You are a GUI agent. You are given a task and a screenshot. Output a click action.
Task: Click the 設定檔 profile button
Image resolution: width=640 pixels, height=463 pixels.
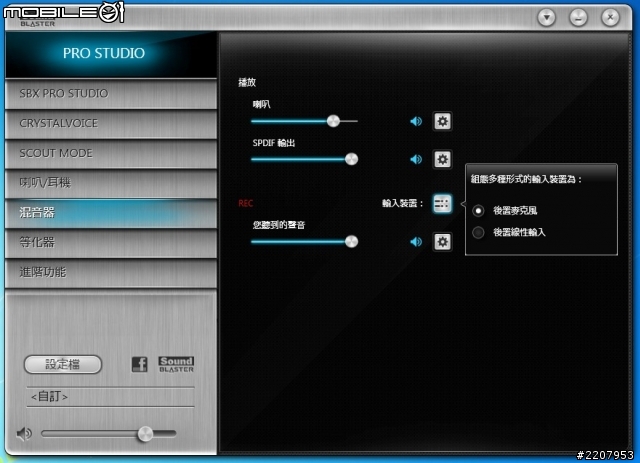[63, 364]
